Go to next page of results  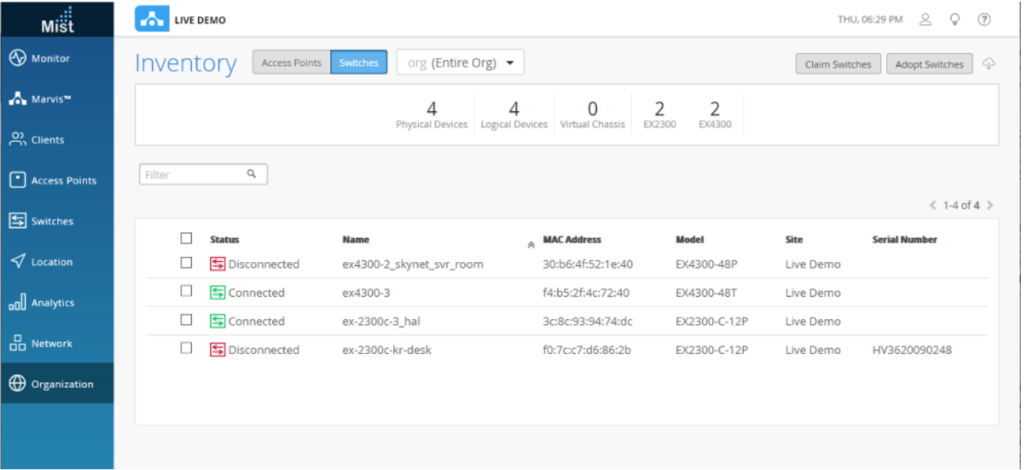(990, 206)
